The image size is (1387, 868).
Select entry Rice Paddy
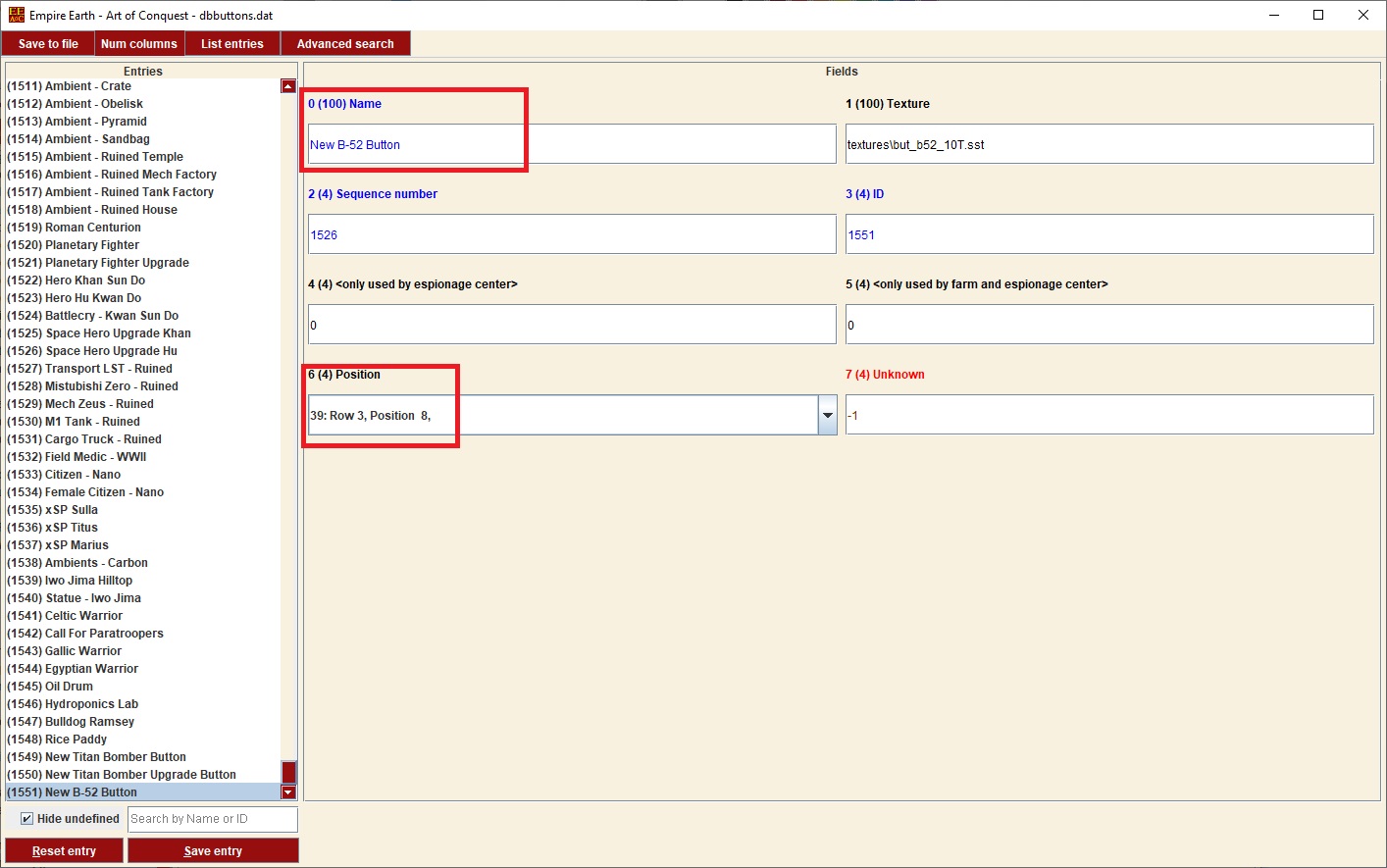pyautogui.click(x=143, y=740)
